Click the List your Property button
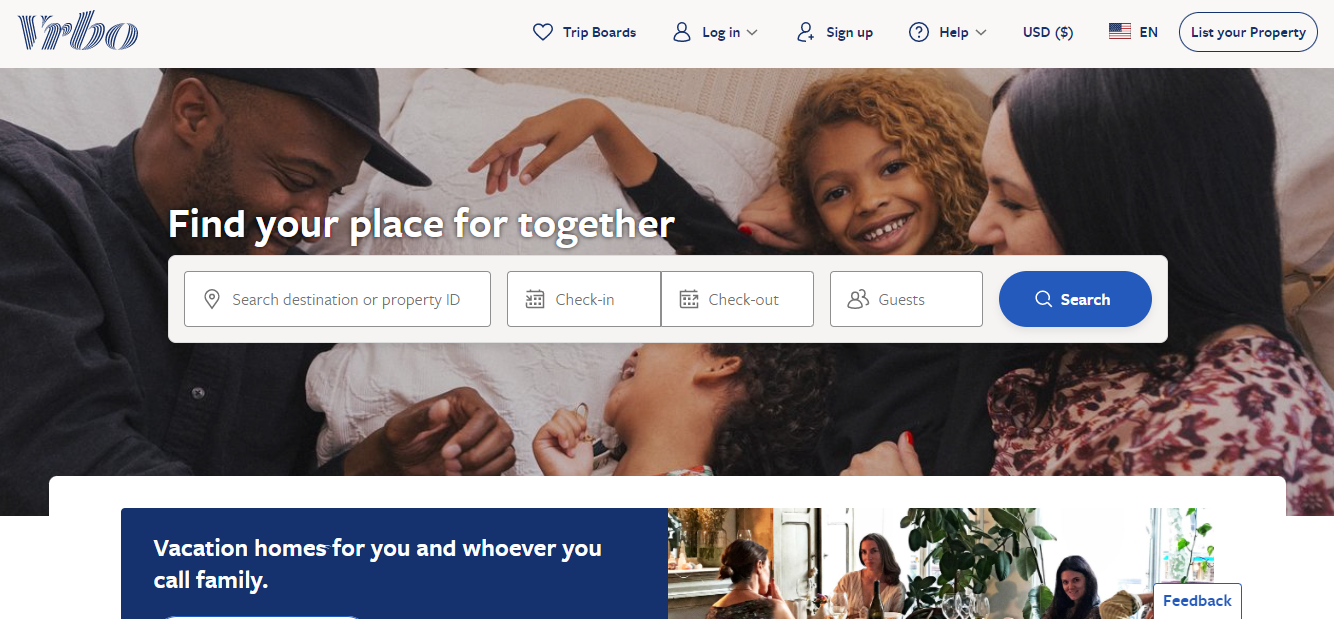Image resolution: width=1334 pixels, height=619 pixels. 1248,32
